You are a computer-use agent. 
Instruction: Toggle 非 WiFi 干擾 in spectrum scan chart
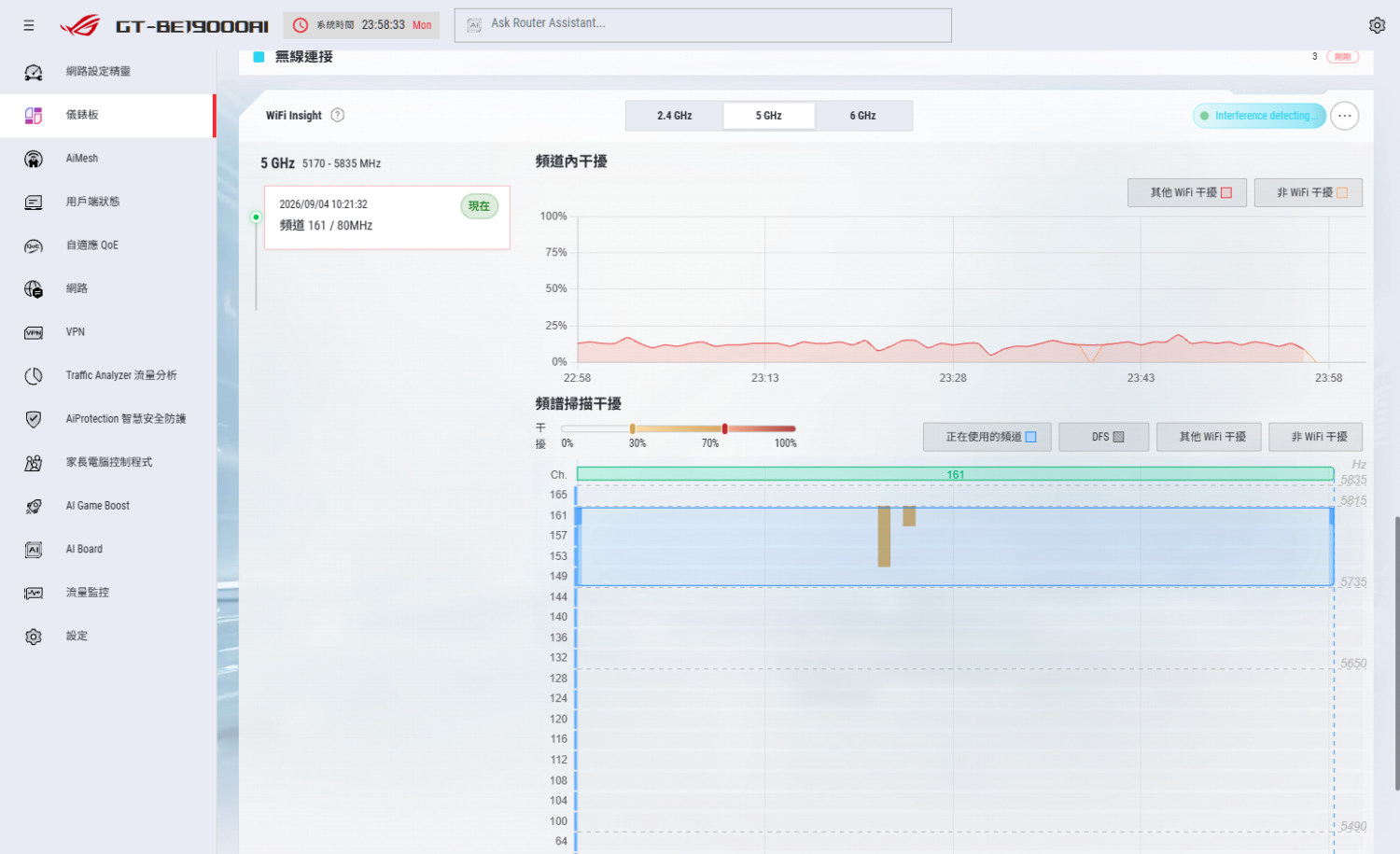[1315, 437]
